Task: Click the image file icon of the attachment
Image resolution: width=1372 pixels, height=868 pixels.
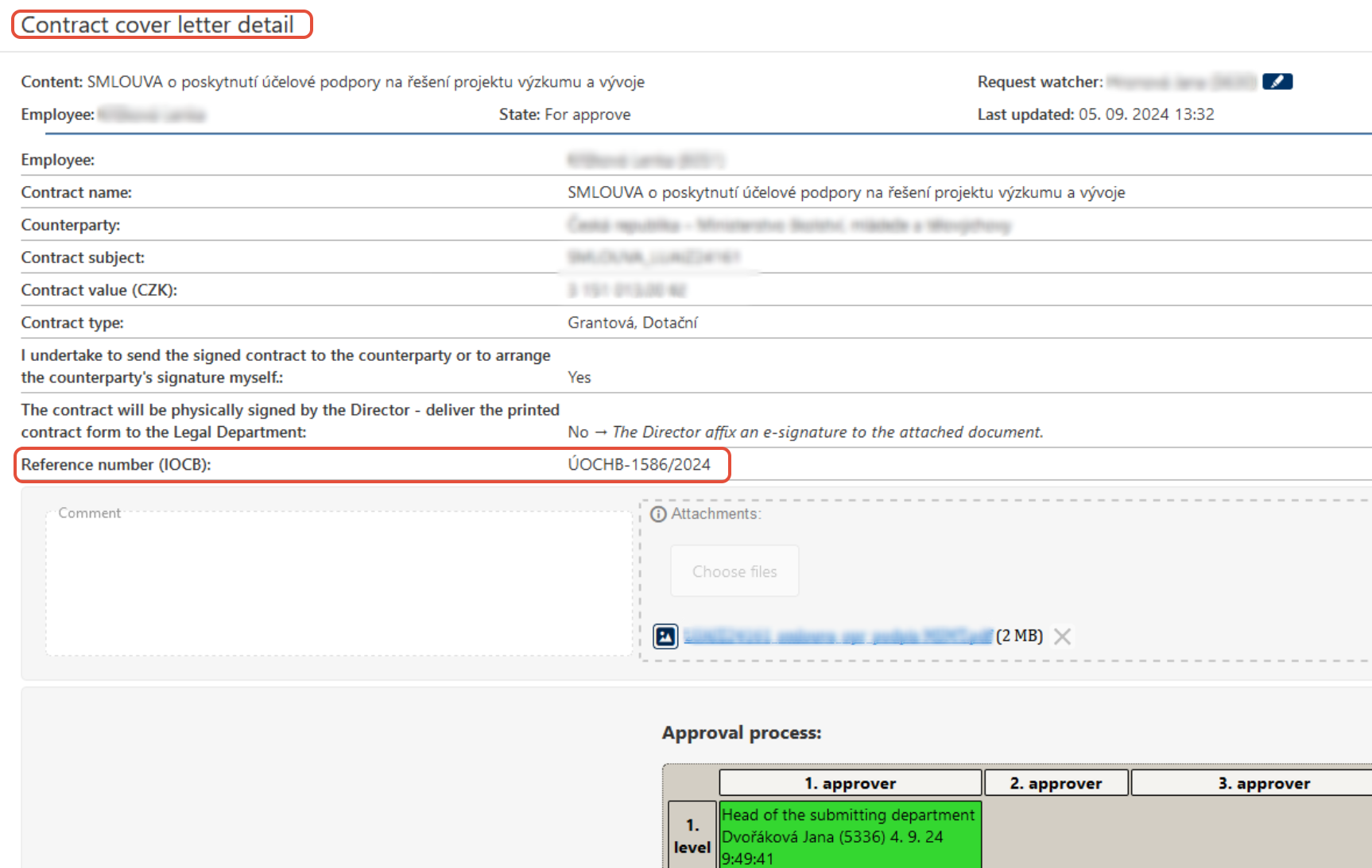Action: (x=665, y=636)
